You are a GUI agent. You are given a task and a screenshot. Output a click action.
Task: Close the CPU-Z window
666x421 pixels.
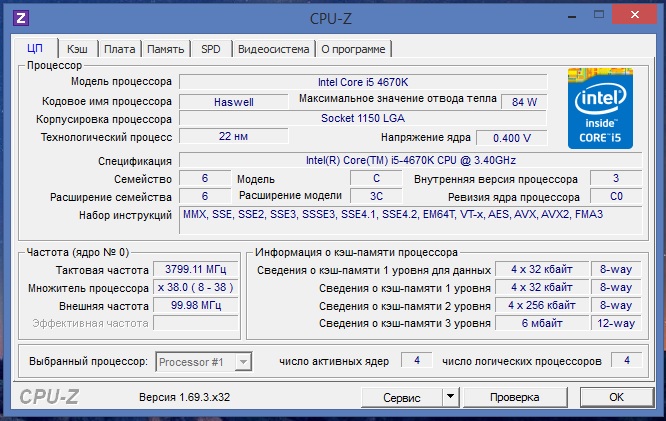pos(635,15)
